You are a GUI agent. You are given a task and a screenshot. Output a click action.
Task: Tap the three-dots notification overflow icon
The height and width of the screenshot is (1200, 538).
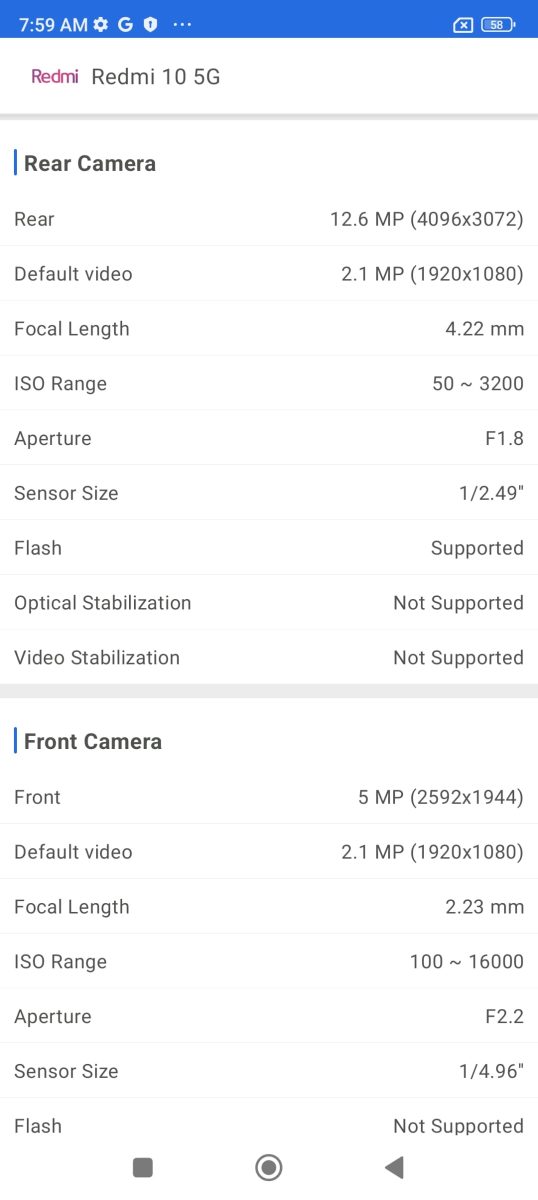click(x=181, y=24)
